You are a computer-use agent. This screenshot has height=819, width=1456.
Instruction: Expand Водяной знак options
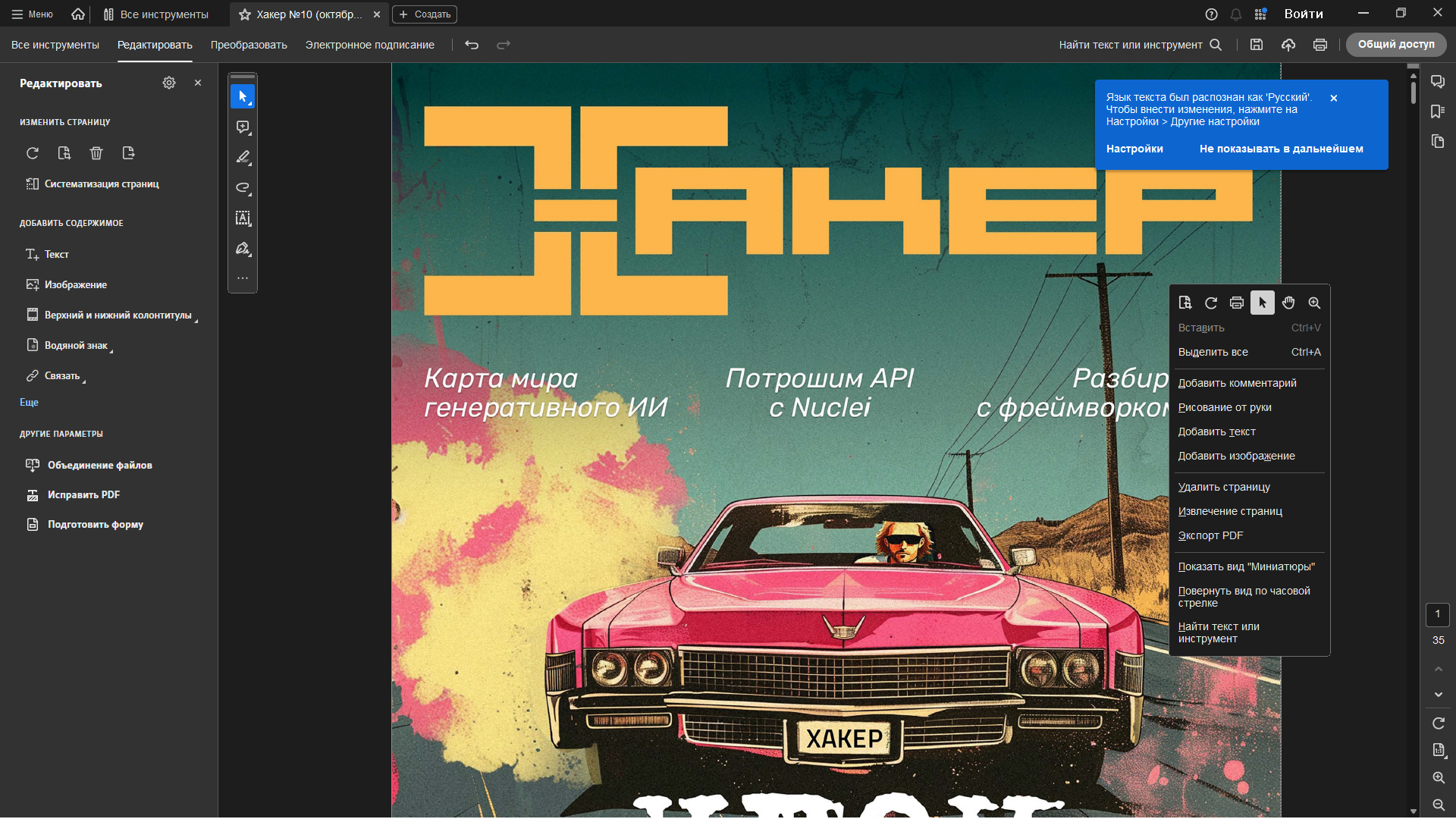(111, 352)
